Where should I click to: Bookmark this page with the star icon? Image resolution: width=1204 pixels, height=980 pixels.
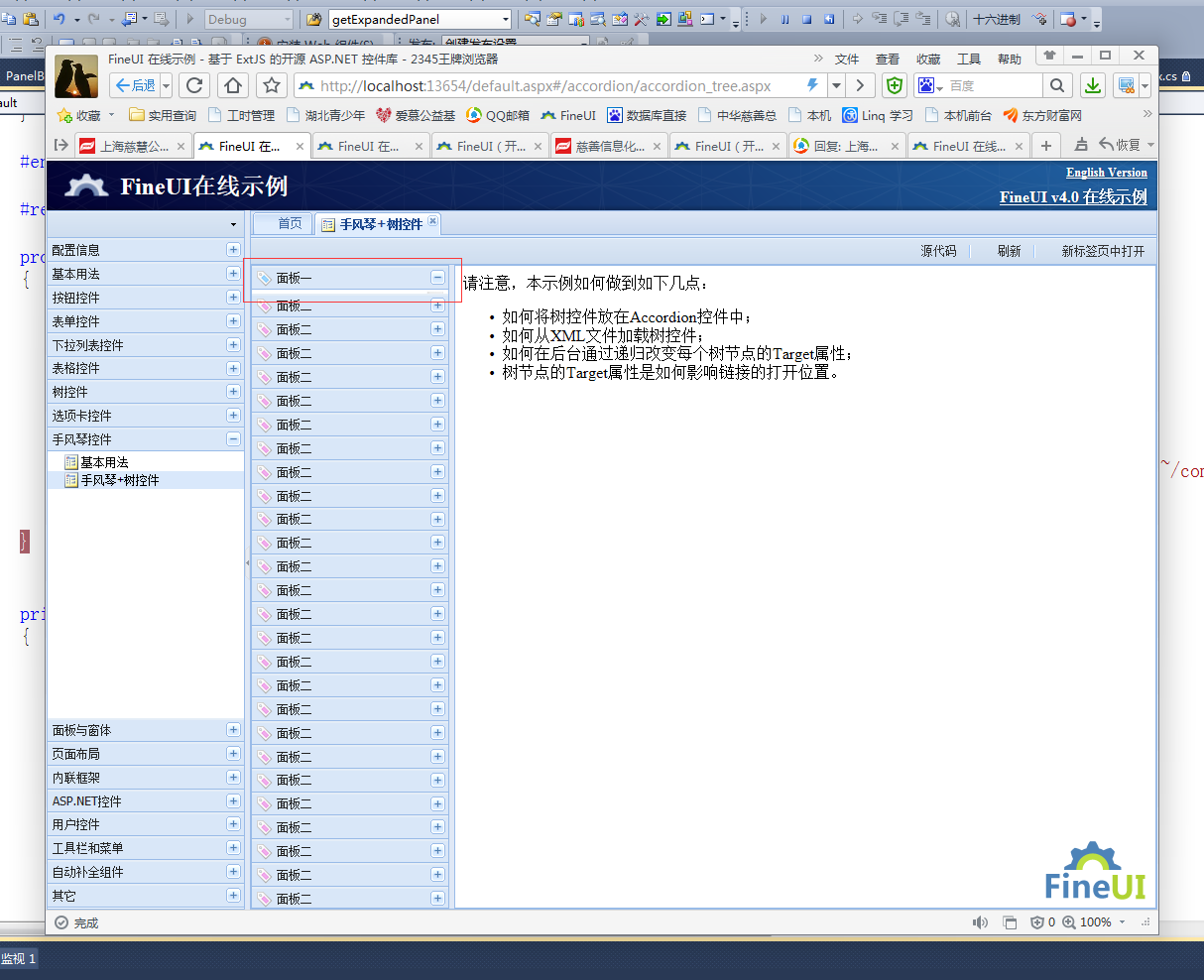(272, 85)
